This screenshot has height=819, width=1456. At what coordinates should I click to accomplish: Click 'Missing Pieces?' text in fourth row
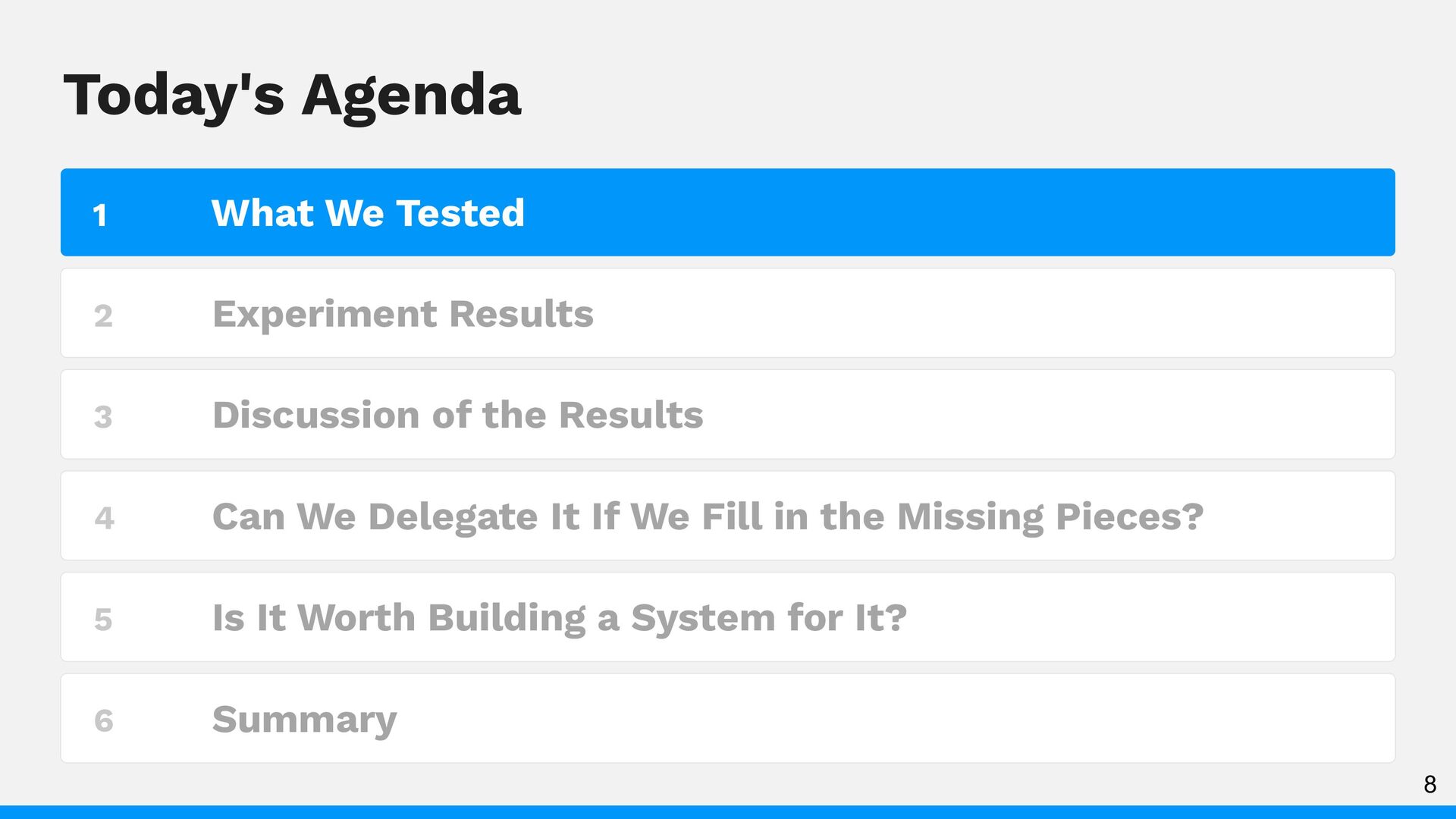coord(1050,517)
